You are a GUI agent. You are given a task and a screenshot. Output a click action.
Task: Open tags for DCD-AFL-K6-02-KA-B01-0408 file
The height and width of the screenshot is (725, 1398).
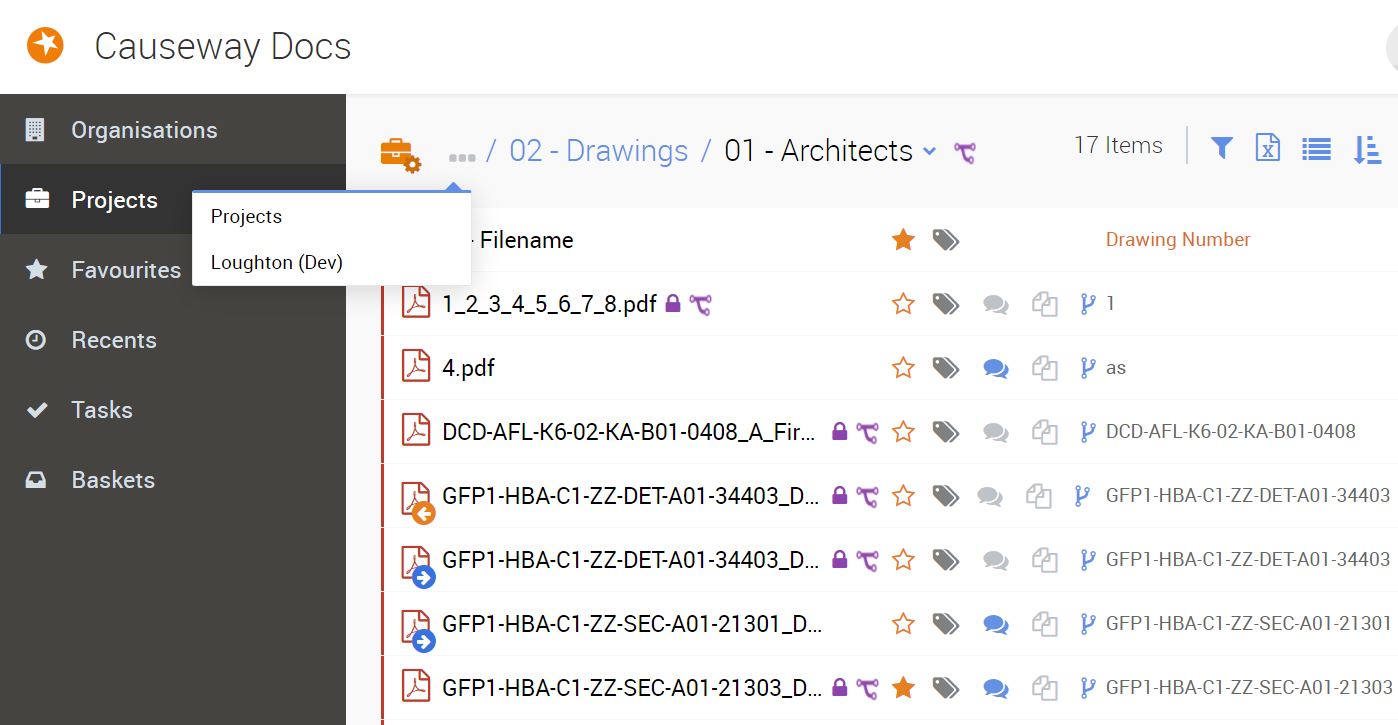pos(945,431)
